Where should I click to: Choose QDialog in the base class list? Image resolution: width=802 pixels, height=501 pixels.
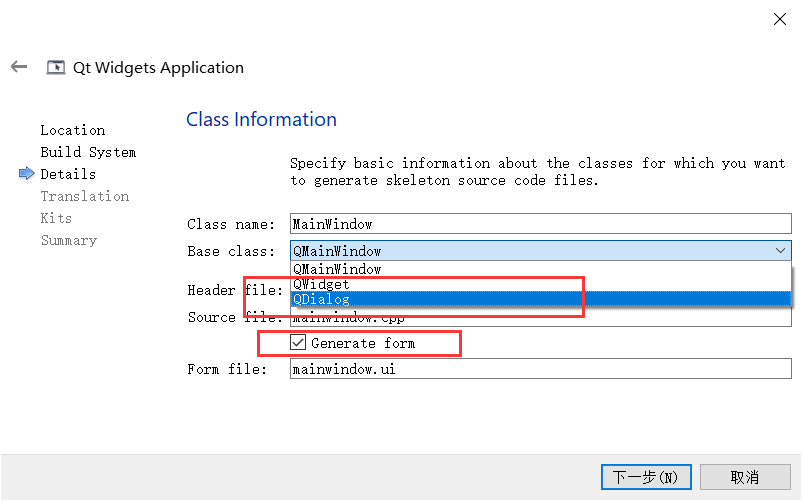coord(540,299)
